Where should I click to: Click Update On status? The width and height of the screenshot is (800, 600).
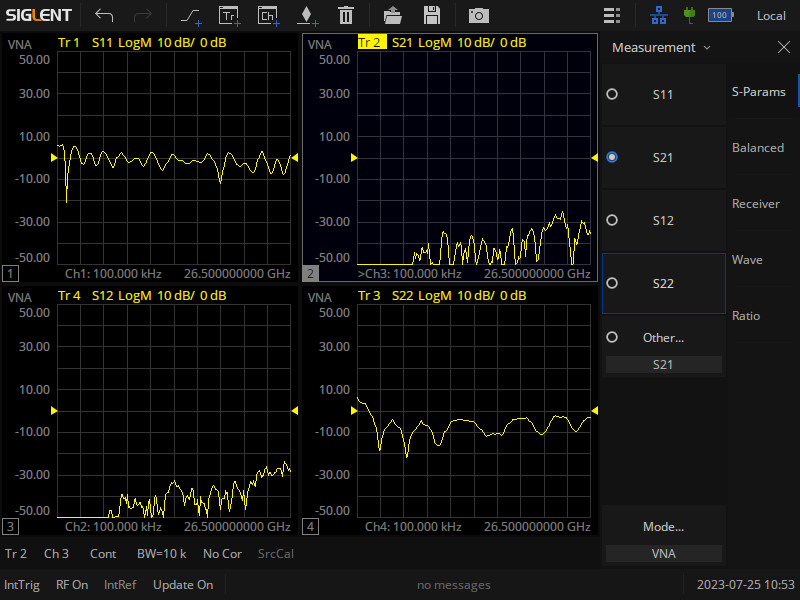[183, 585]
